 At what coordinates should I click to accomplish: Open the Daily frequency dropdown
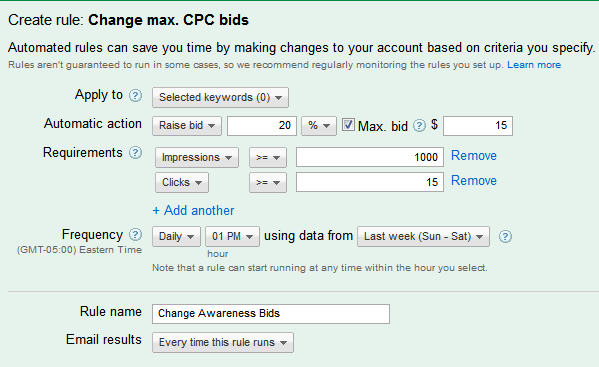point(176,236)
